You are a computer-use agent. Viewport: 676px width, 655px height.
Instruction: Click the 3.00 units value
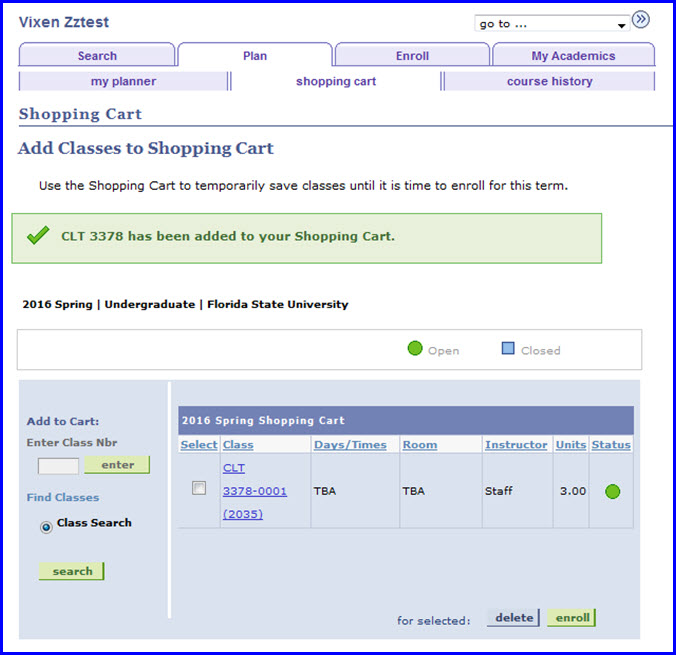[x=573, y=491]
